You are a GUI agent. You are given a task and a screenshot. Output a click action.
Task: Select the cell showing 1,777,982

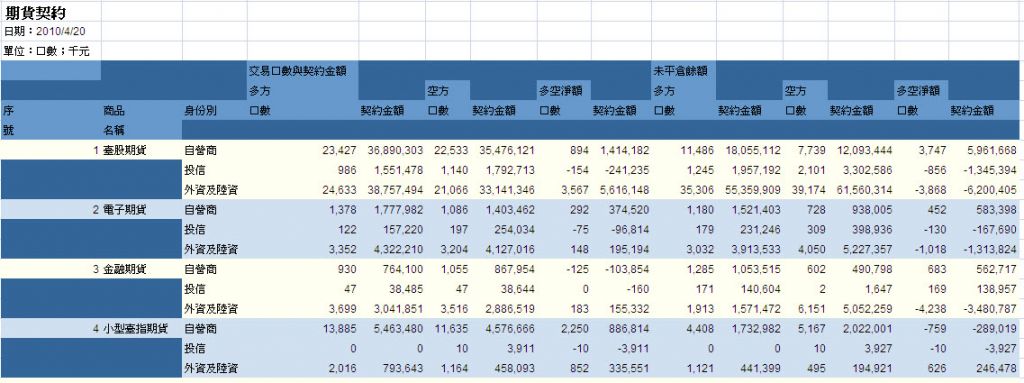(x=398, y=210)
